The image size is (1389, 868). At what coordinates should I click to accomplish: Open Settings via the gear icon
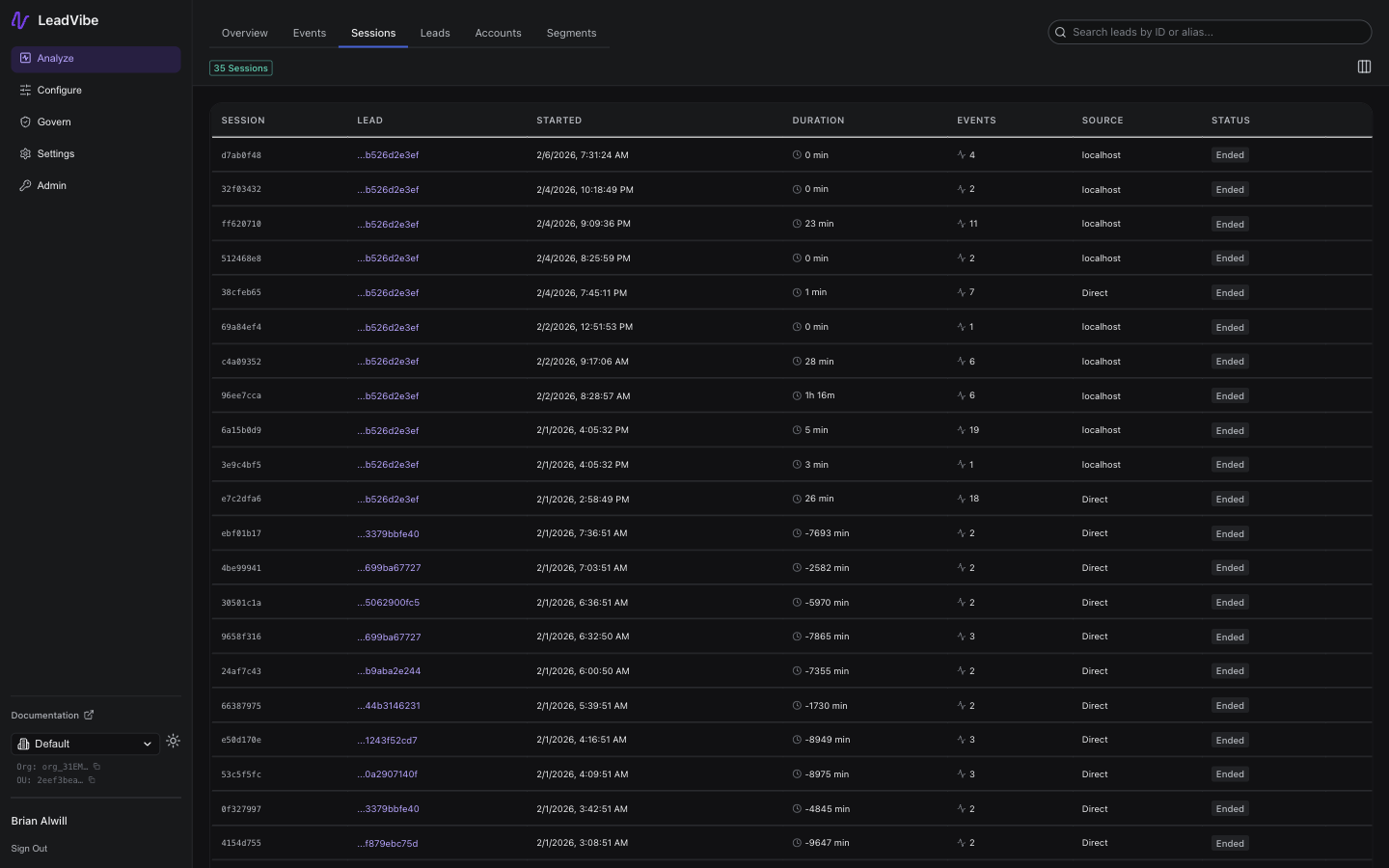(x=25, y=153)
